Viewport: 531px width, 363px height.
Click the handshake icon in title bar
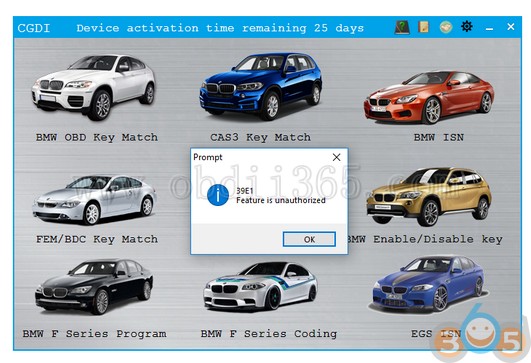446,27
